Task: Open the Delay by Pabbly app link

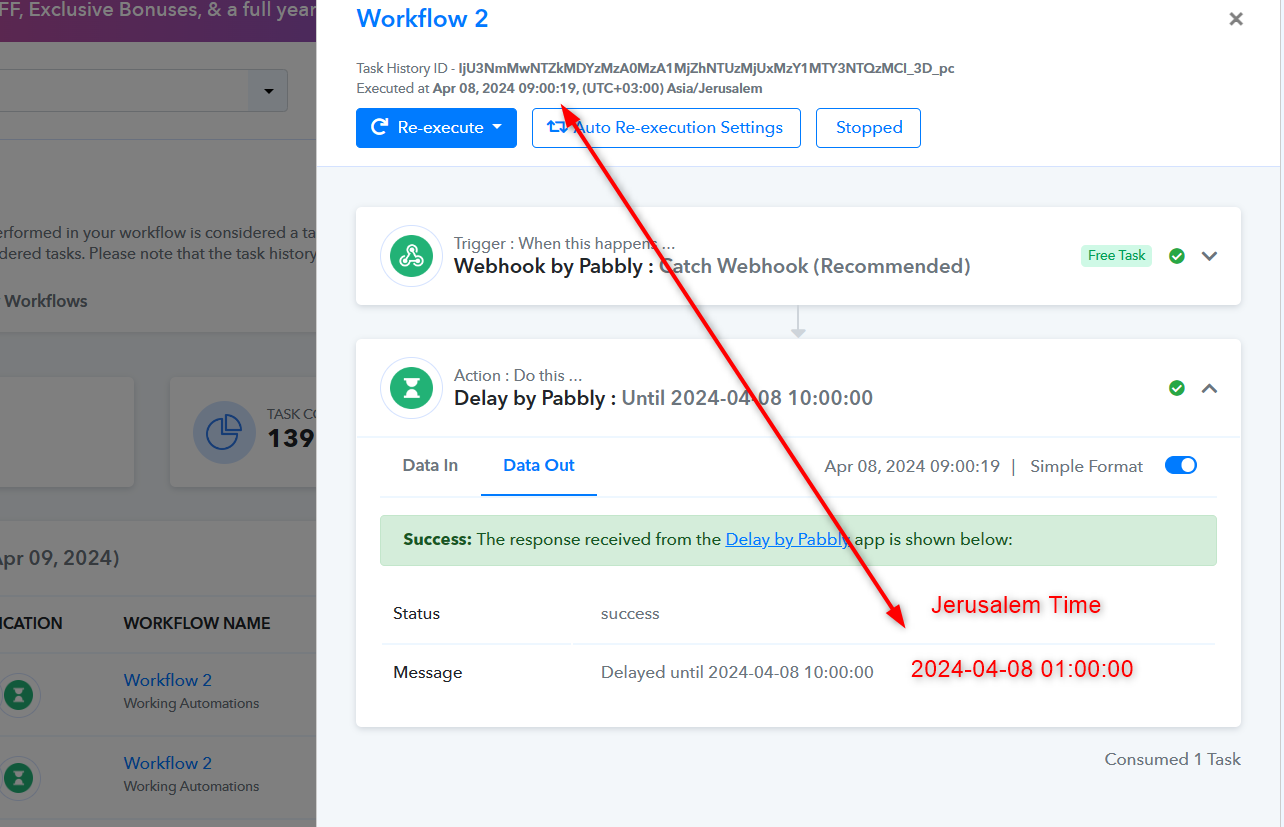Action: (788, 539)
